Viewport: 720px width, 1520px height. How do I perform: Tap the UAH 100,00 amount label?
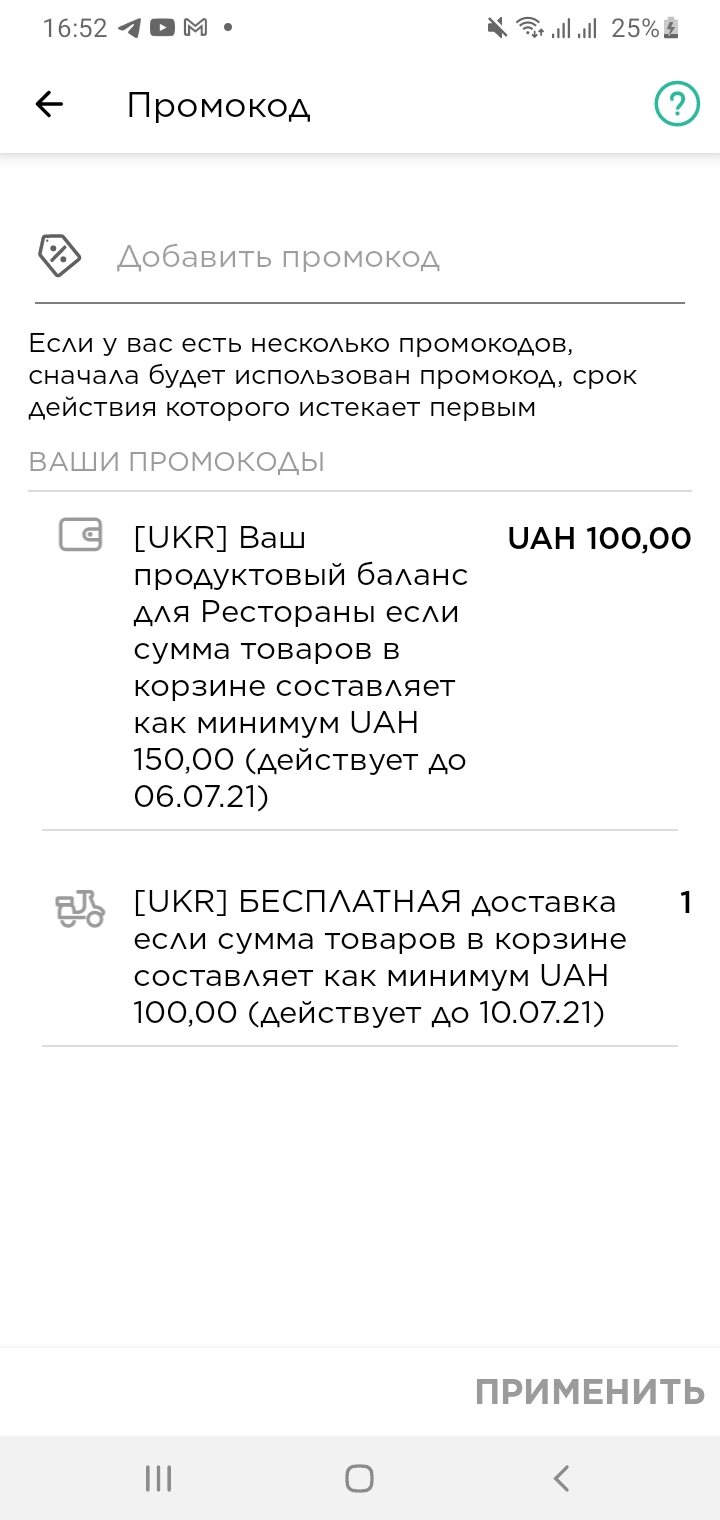tap(599, 538)
